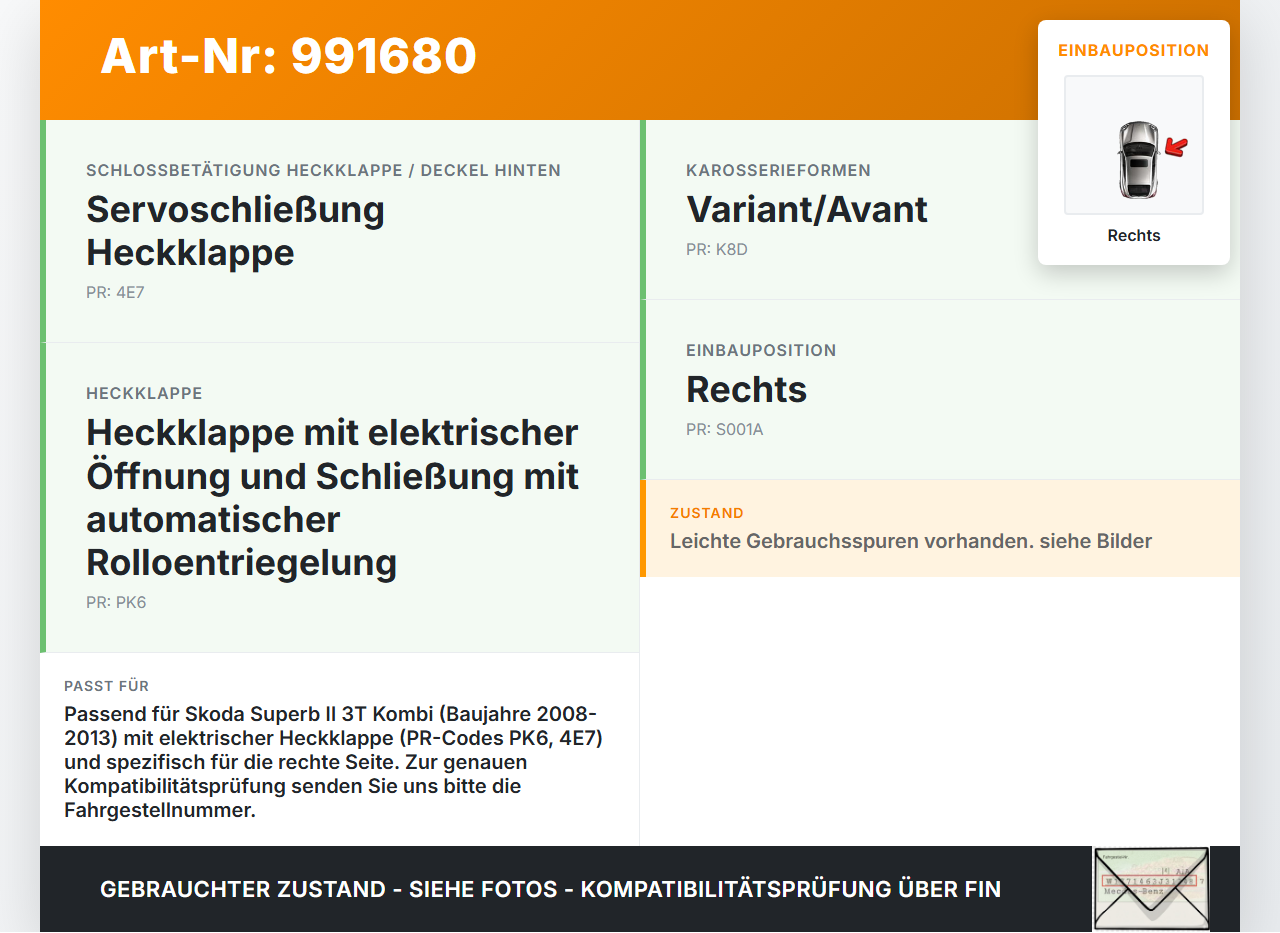1280x933 pixels.
Task: Click the Skoda Superb II compatibility paragraph
Action: (x=334, y=762)
